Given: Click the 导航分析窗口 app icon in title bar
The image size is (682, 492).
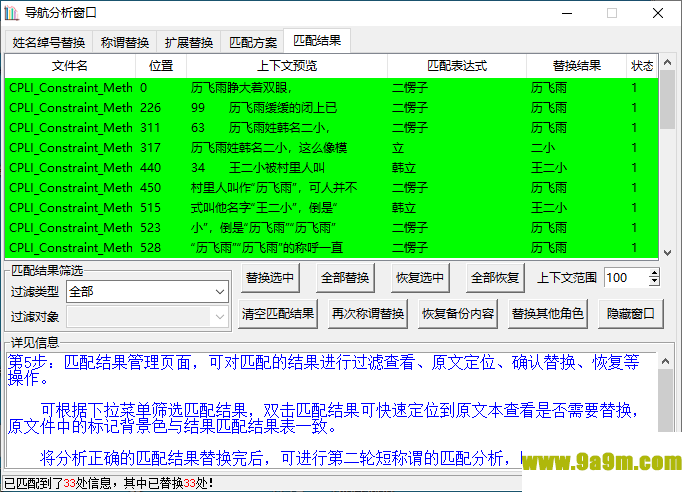Looking at the screenshot, I should (11, 13).
